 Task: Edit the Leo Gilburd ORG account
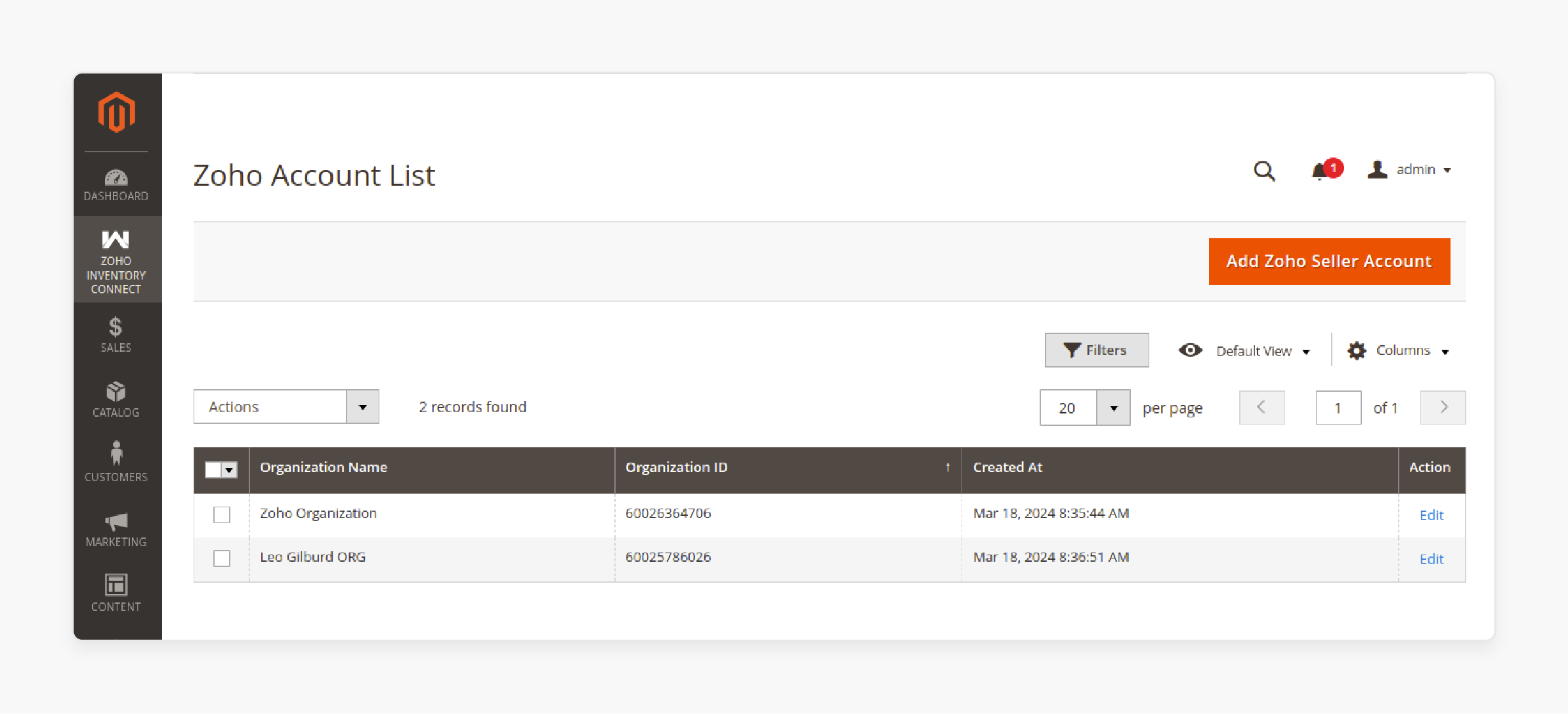point(1431,559)
